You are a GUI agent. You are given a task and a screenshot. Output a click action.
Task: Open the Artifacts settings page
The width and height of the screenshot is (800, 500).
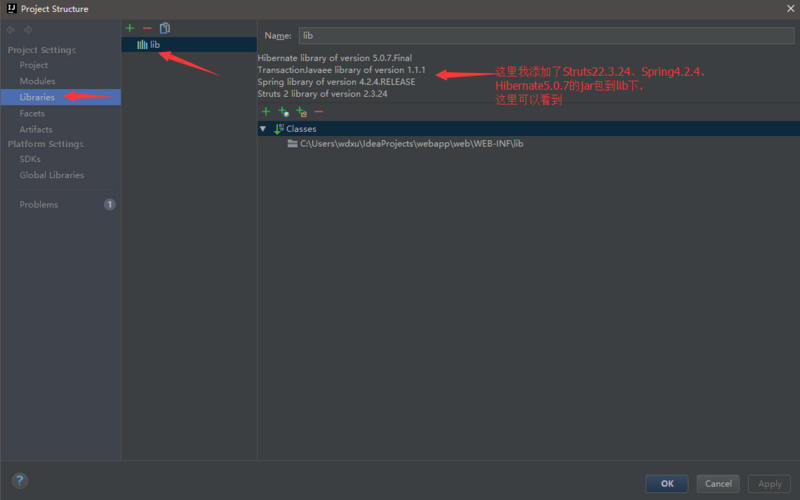click(x=36, y=129)
